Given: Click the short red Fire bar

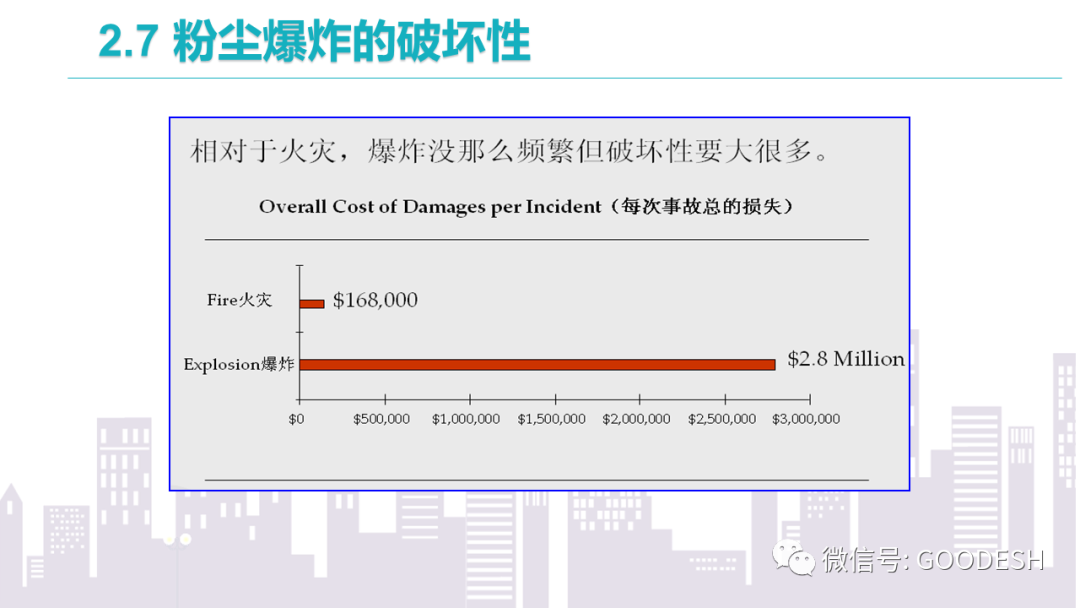Looking at the screenshot, I should (x=312, y=304).
